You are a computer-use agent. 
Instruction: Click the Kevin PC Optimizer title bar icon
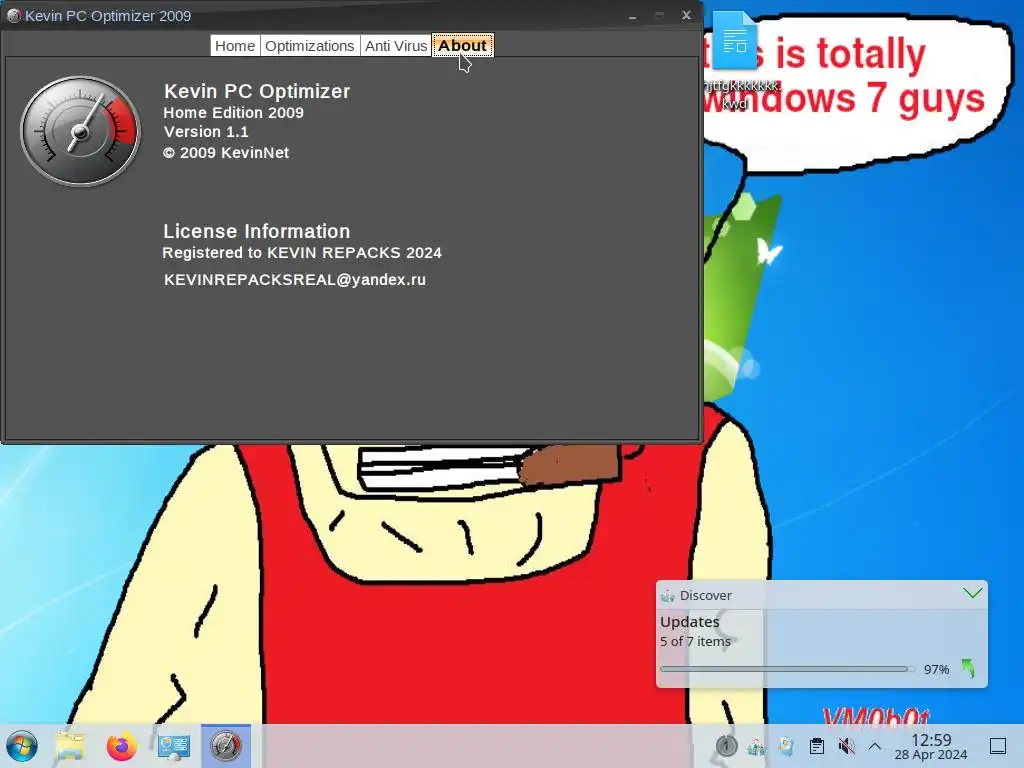click(13, 16)
